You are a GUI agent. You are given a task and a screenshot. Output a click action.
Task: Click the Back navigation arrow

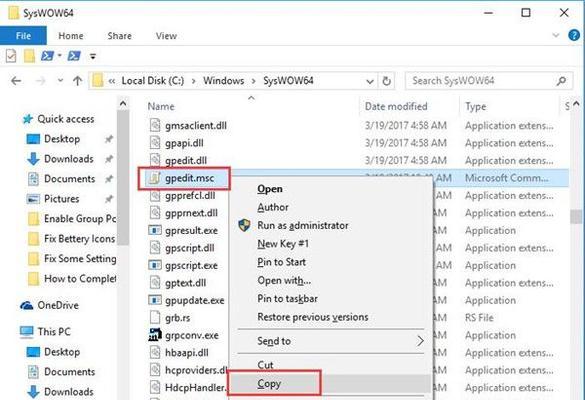coord(16,81)
